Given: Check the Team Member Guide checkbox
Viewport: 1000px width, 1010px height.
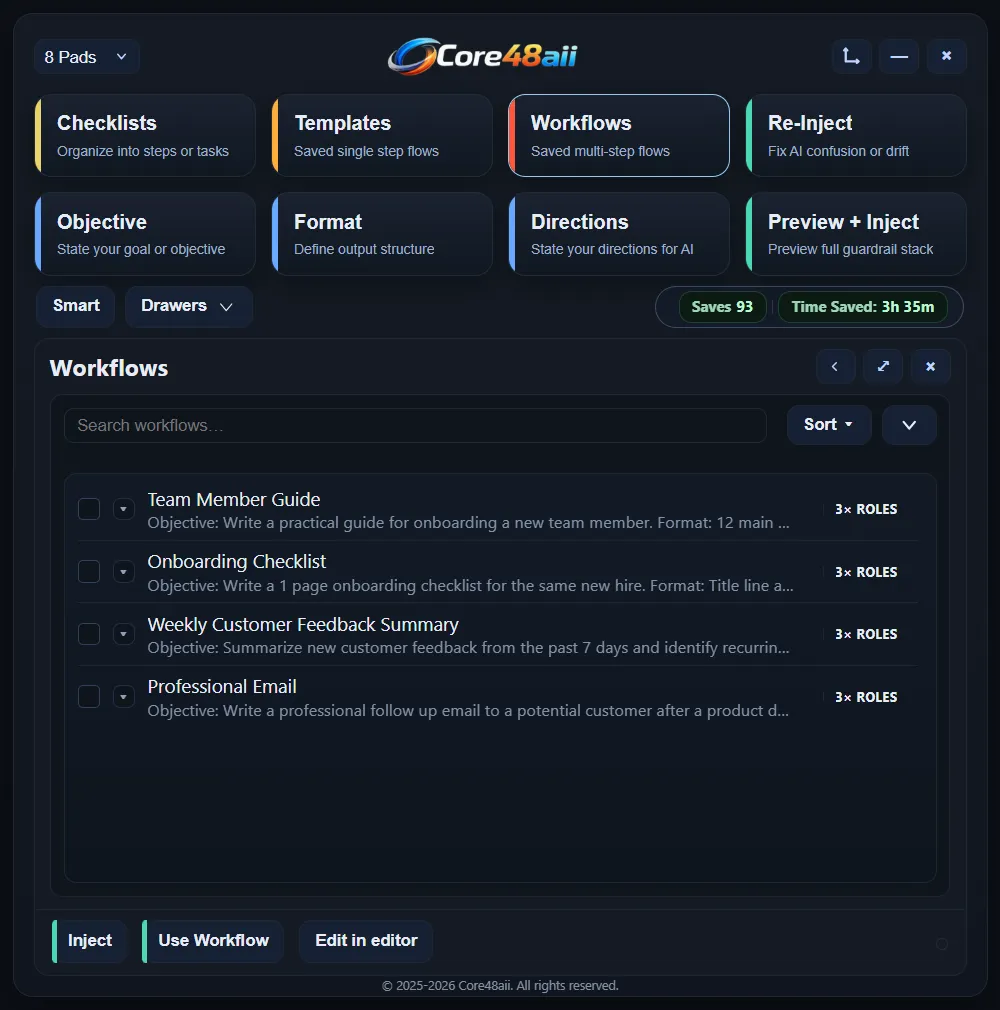Looking at the screenshot, I should (89, 509).
